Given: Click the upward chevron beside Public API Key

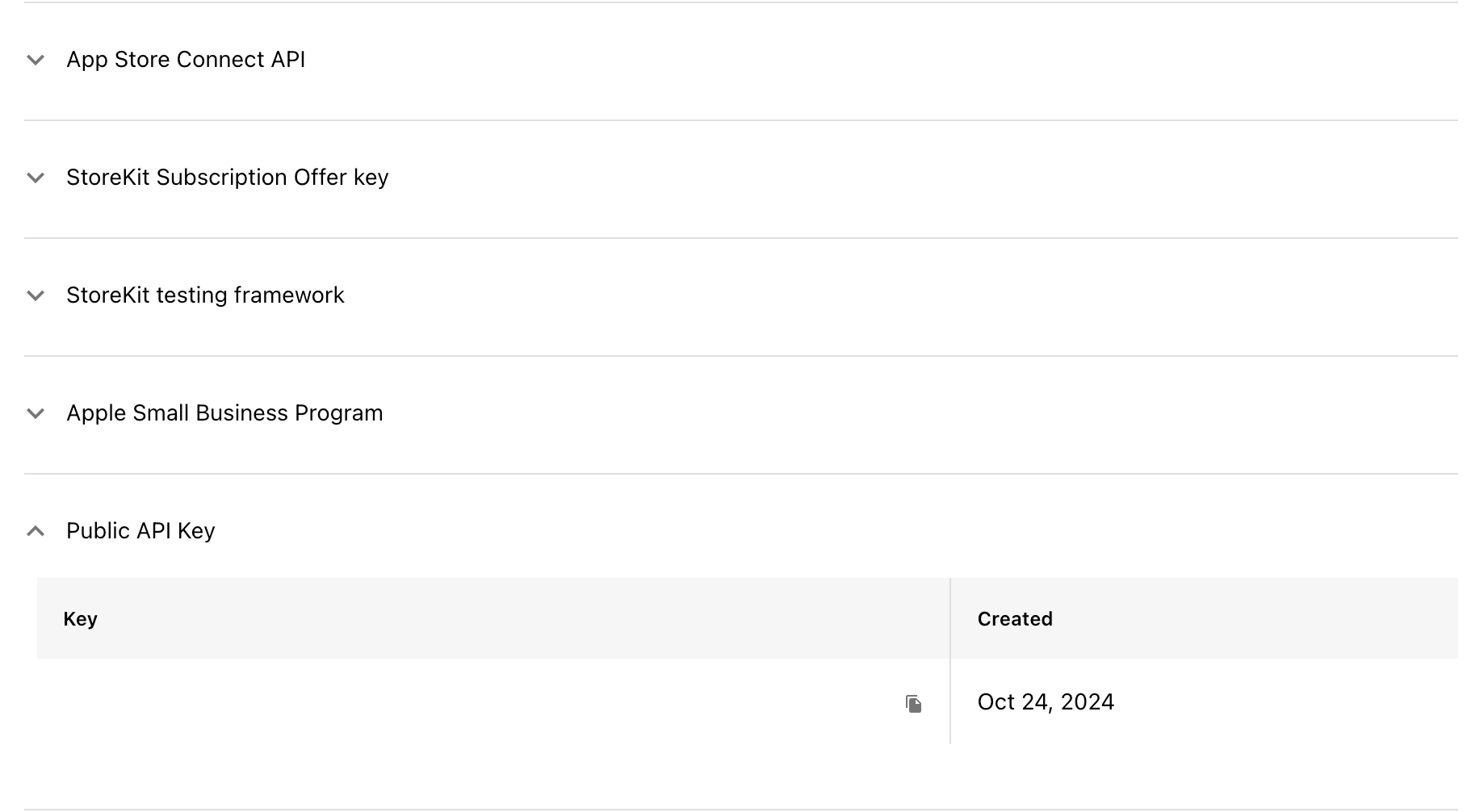Looking at the screenshot, I should point(36,531).
